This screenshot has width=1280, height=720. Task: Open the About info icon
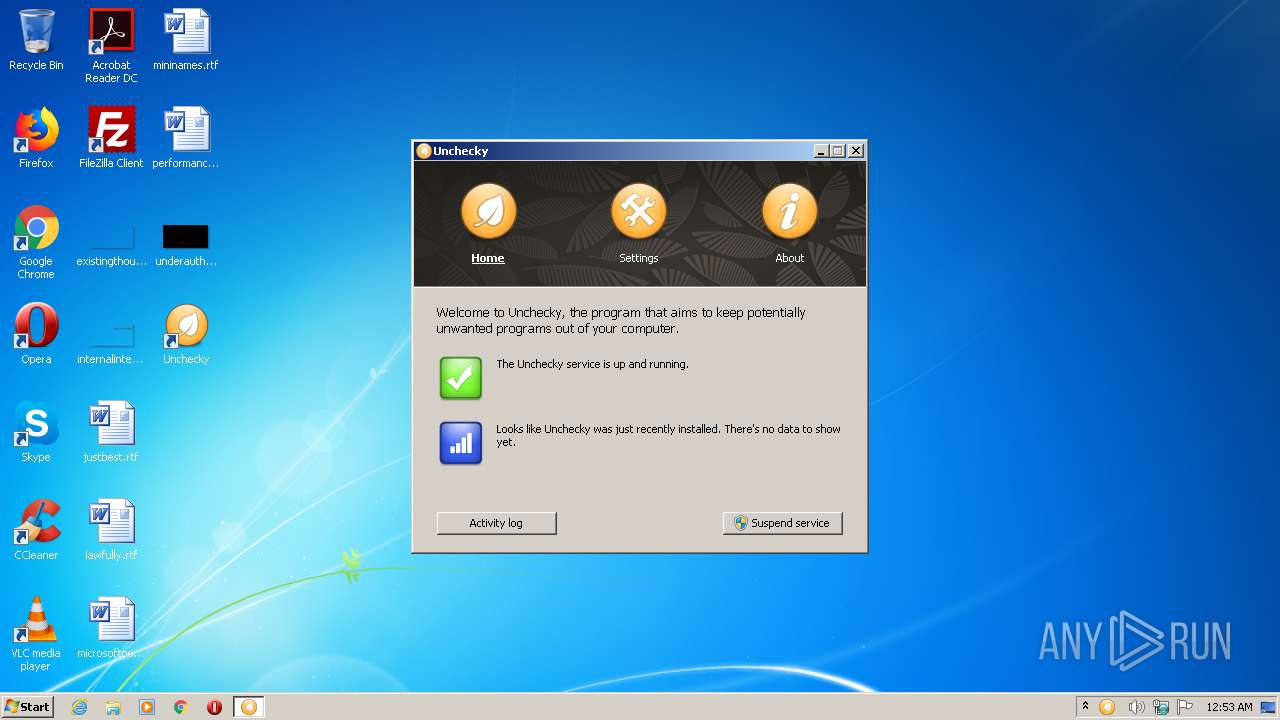(789, 211)
